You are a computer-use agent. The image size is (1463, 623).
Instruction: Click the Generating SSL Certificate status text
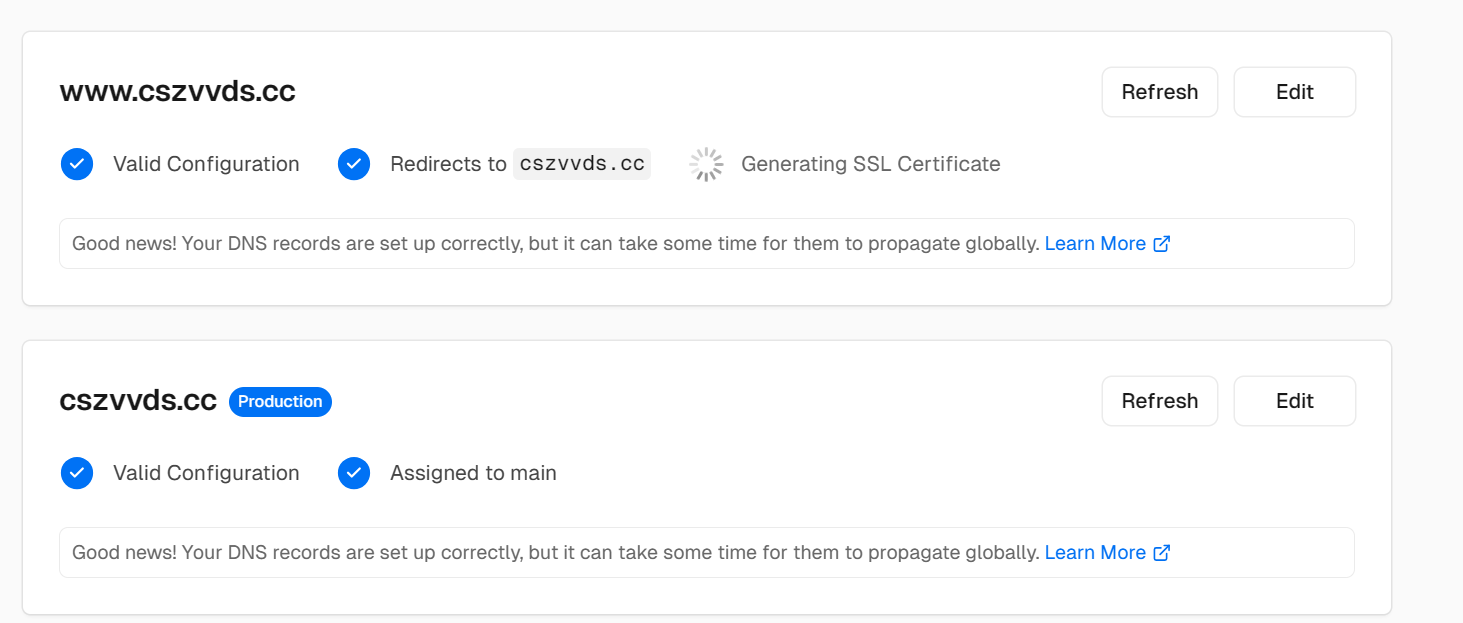870,164
